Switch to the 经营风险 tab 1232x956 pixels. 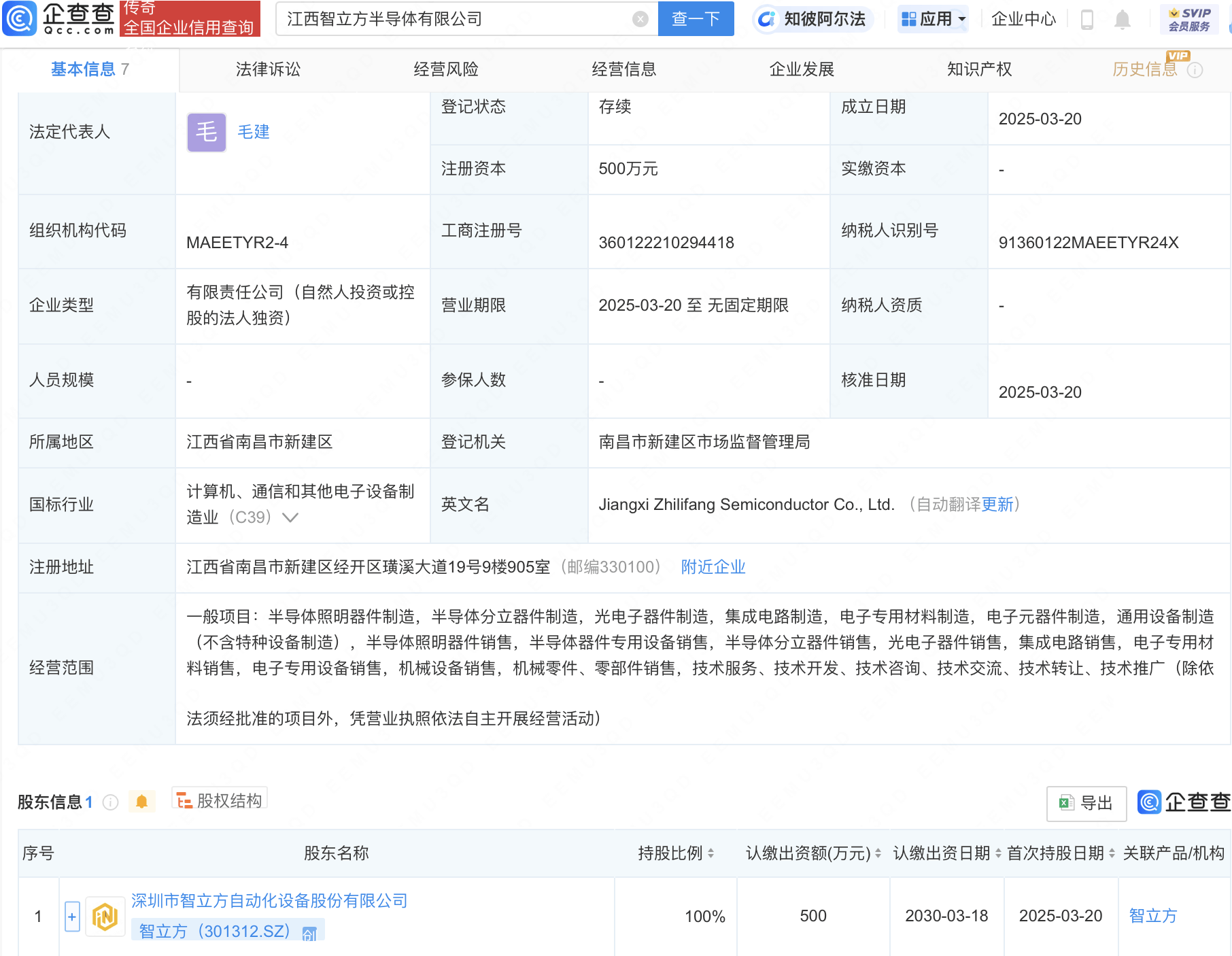click(446, 69)
